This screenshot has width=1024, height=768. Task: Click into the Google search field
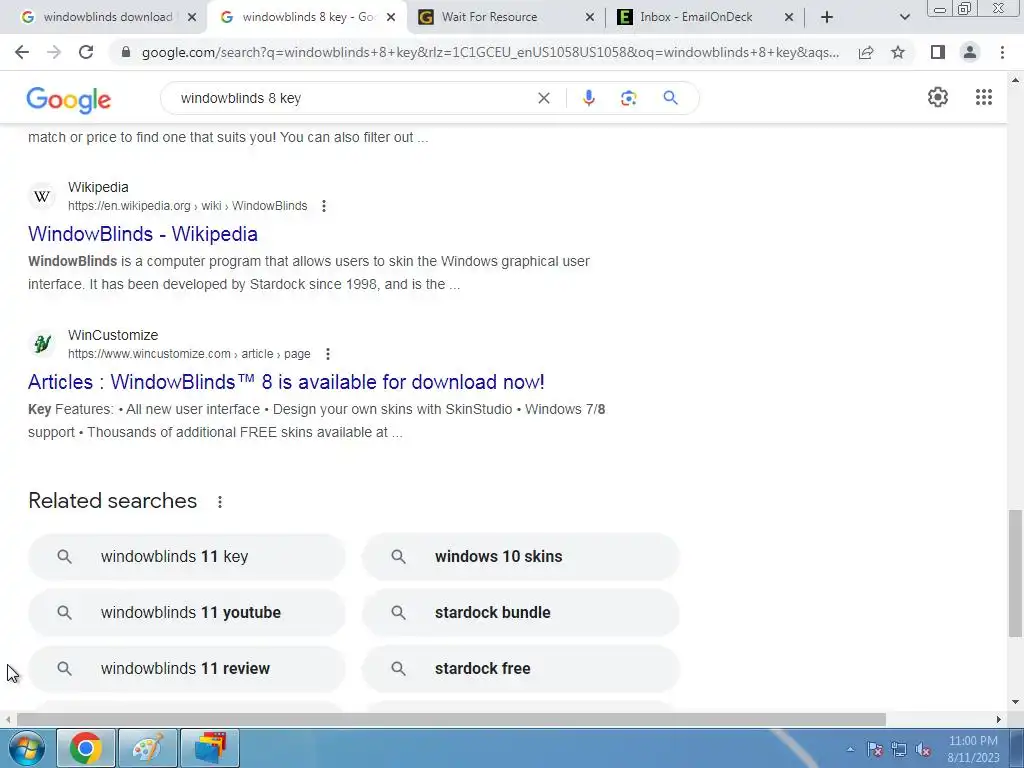pyautogui.click(x=353, y=98)
